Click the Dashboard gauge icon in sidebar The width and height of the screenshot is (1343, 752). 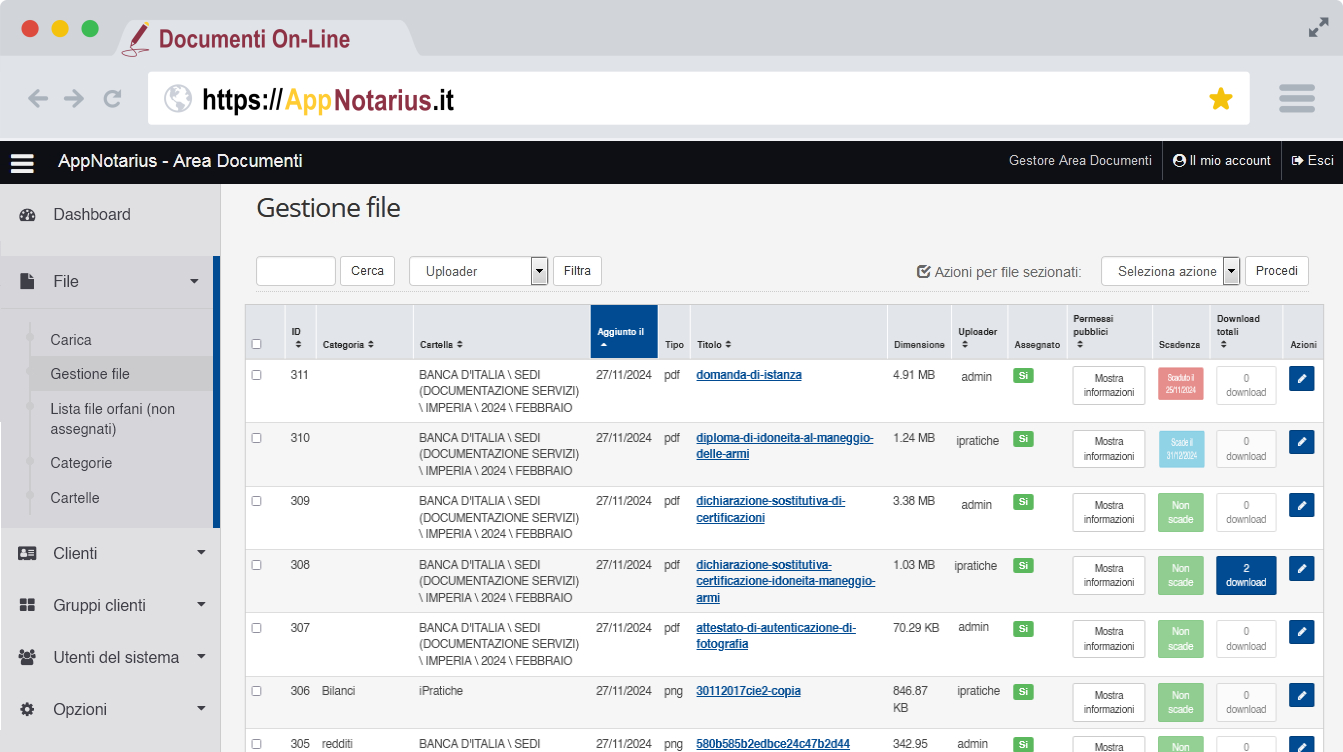tap(27, 215)
